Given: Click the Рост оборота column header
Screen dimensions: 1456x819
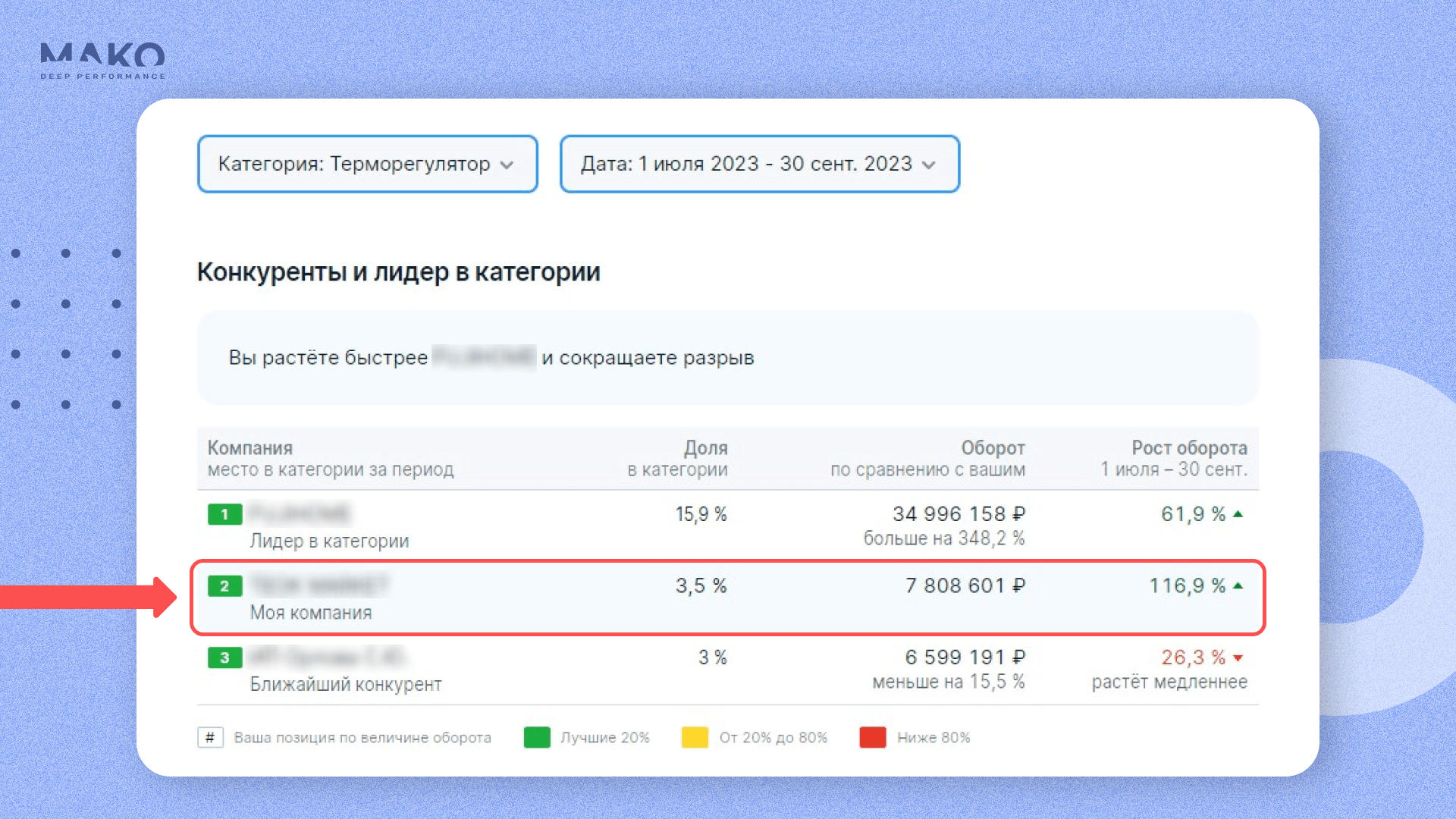Looking at the screenshot, I should (x=1188, y=448).
